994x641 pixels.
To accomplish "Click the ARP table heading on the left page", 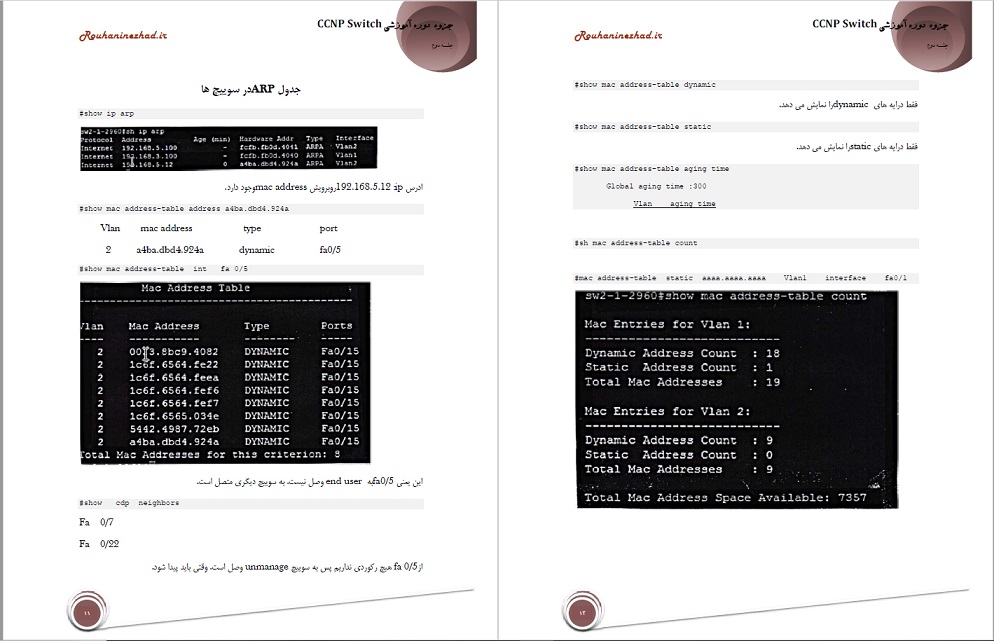I will 251,89.
